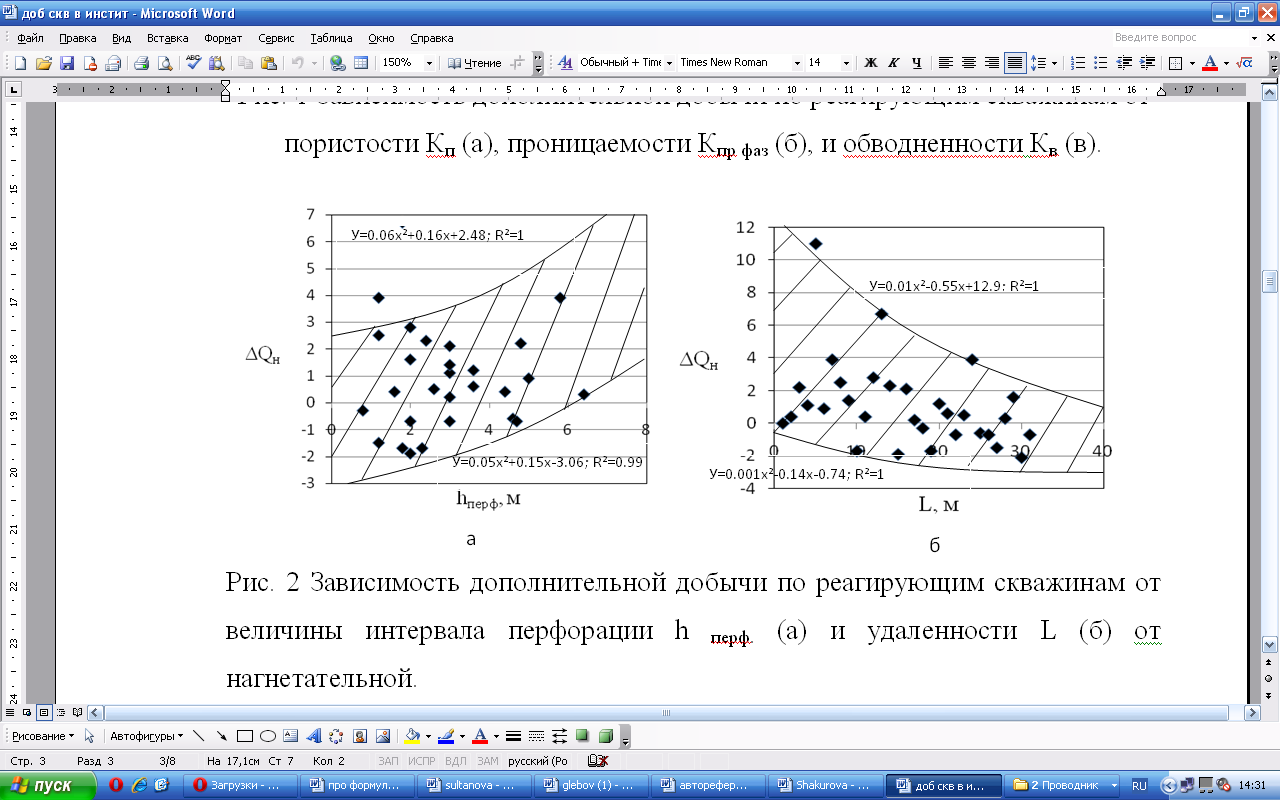This screenshot has width=1280, height=800.
Task: Apply the blue line color
Action: (445, 736)
